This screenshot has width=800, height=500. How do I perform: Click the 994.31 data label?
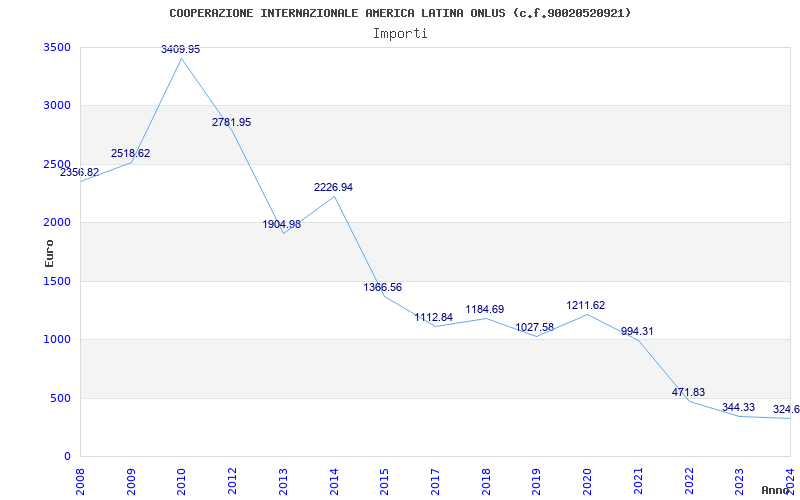[x=637, y=331]
